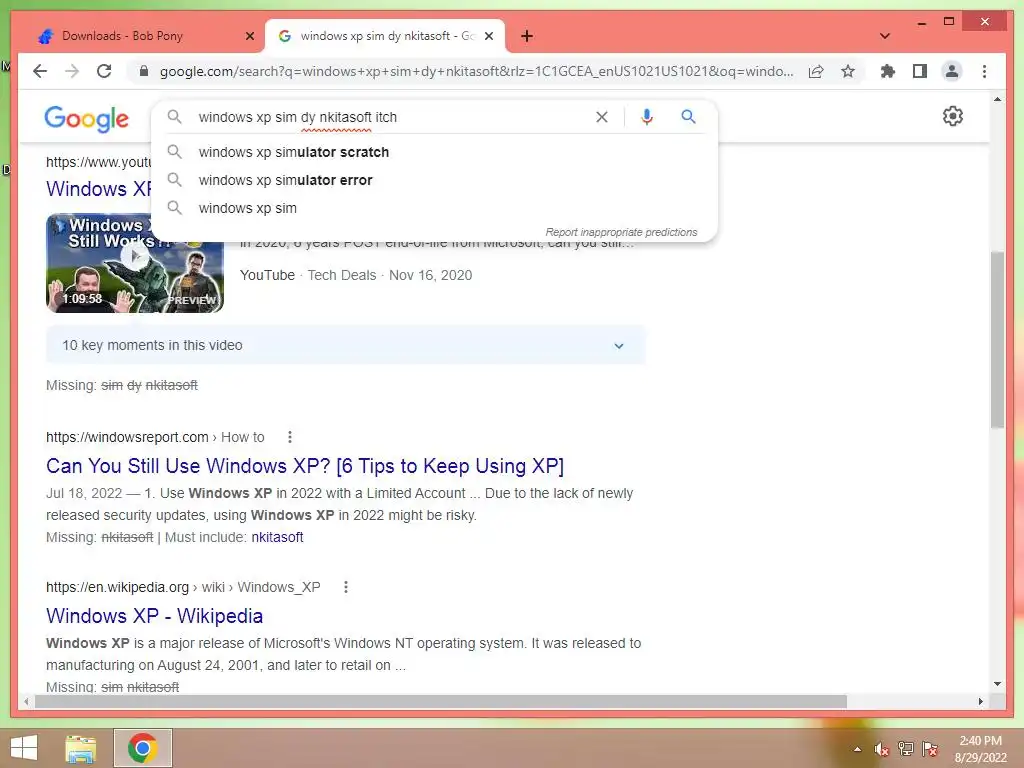The height and width of the screenshot is (768, 1024).
Task: Click the vertical page scrollbar thumb
Action: pyautogui.click(x=997, y=340)
